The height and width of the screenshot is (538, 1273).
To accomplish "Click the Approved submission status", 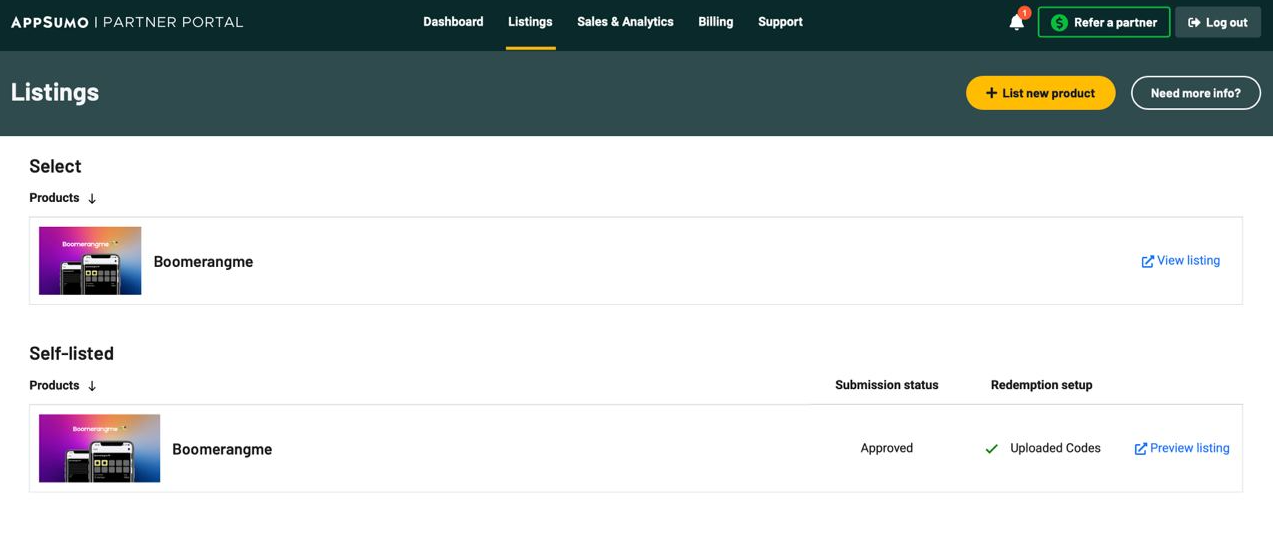I will coord(886,449).
